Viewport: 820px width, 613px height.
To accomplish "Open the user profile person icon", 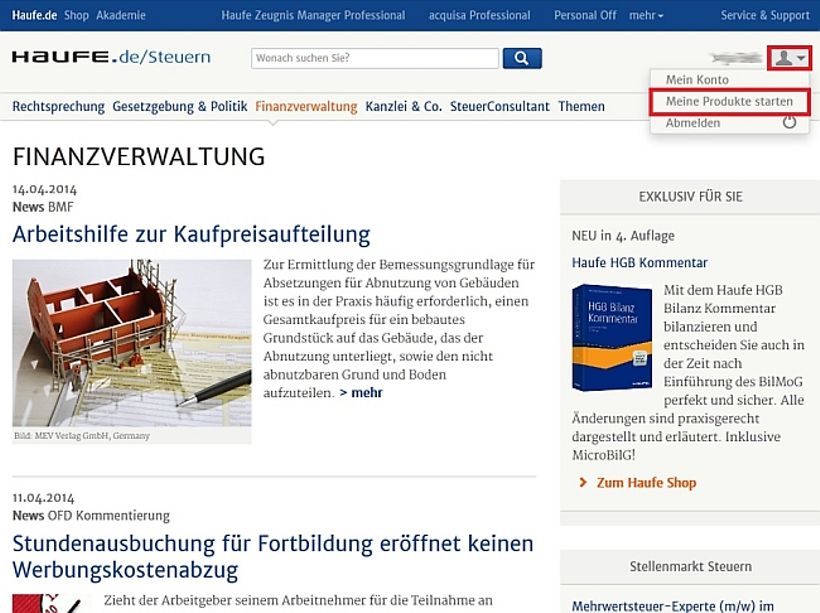I will tap(783, 58).
